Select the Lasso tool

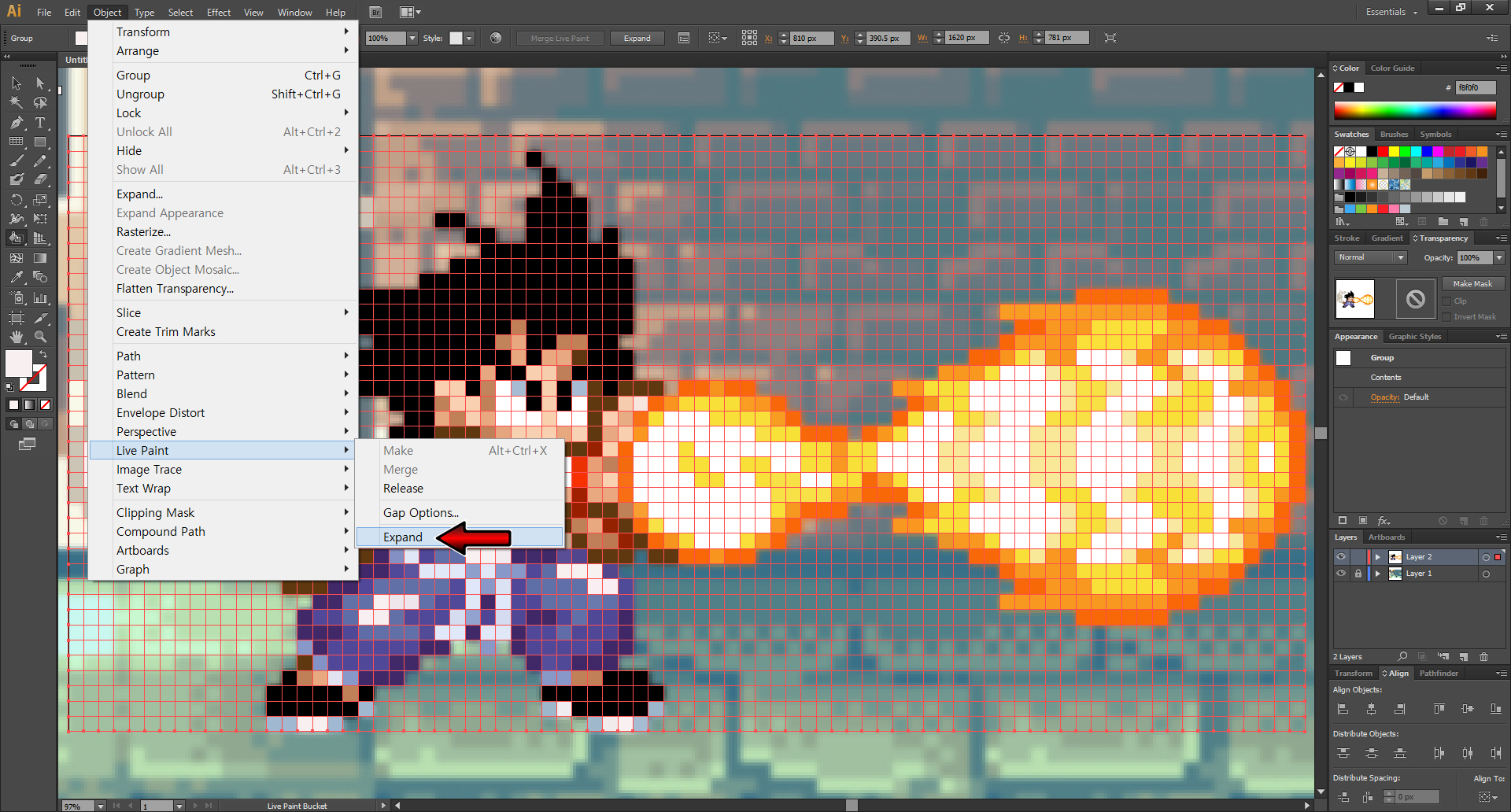[x=40, y=102]
